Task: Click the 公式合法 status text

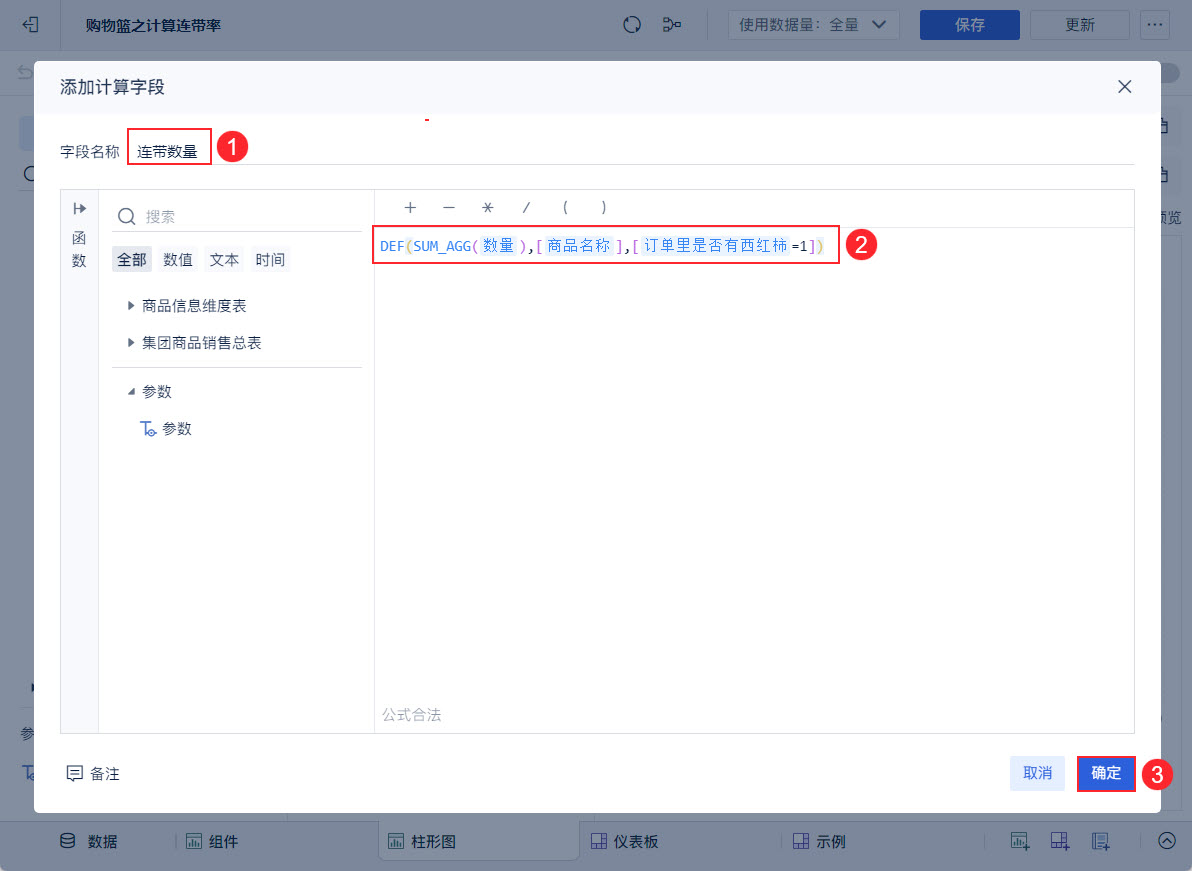Action: tap(411, 715)
